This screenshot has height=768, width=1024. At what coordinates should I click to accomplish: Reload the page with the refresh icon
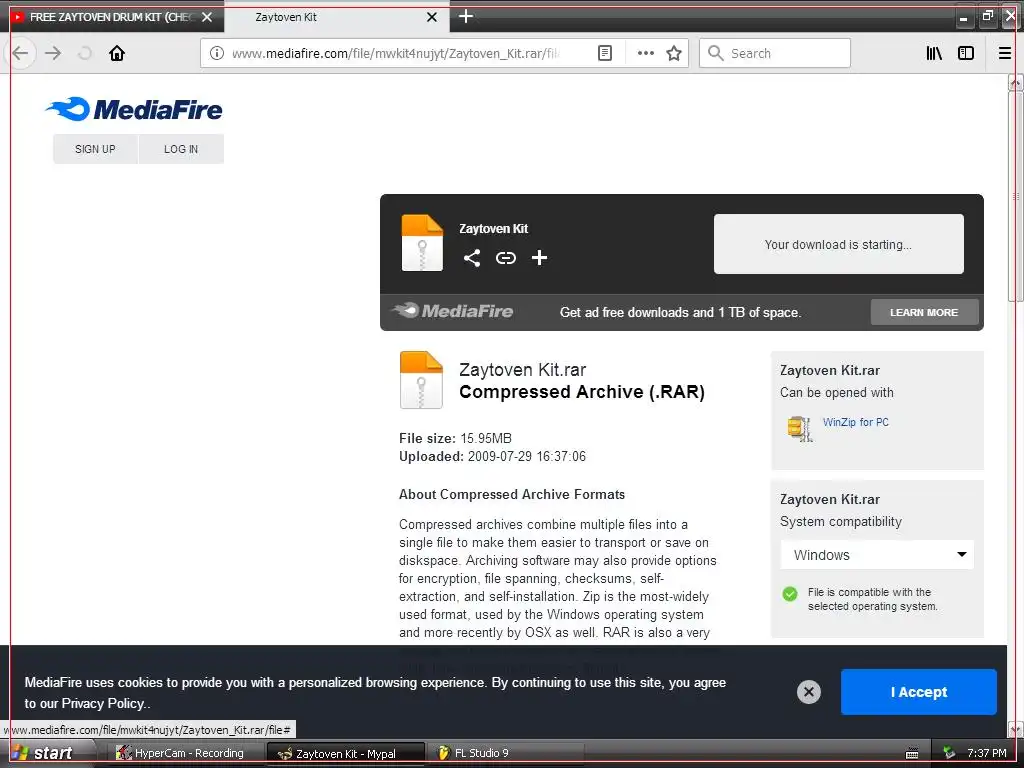tap(85, 53)
